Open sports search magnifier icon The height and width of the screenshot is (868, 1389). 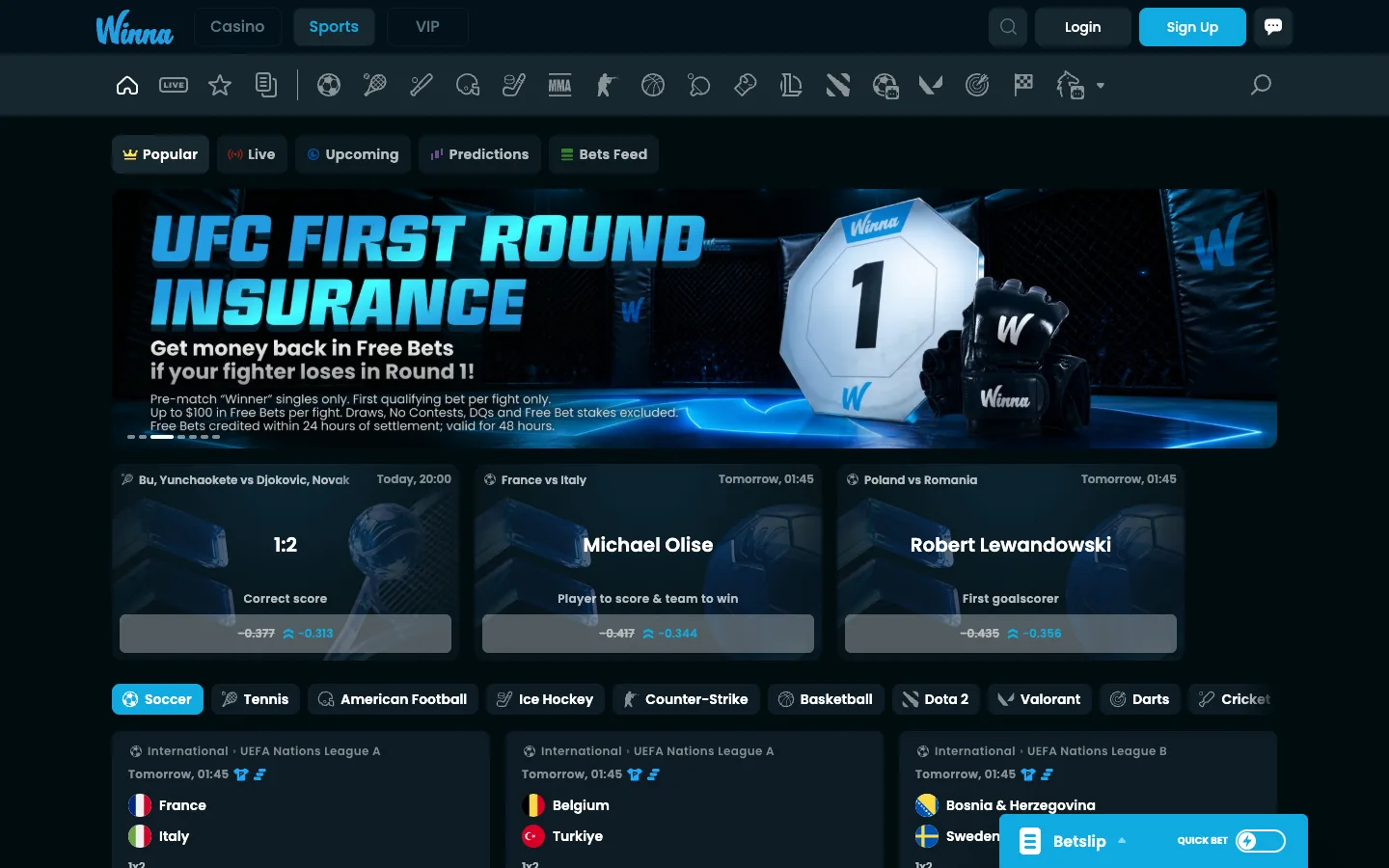pyautogui.click(x=1261, y=85)
